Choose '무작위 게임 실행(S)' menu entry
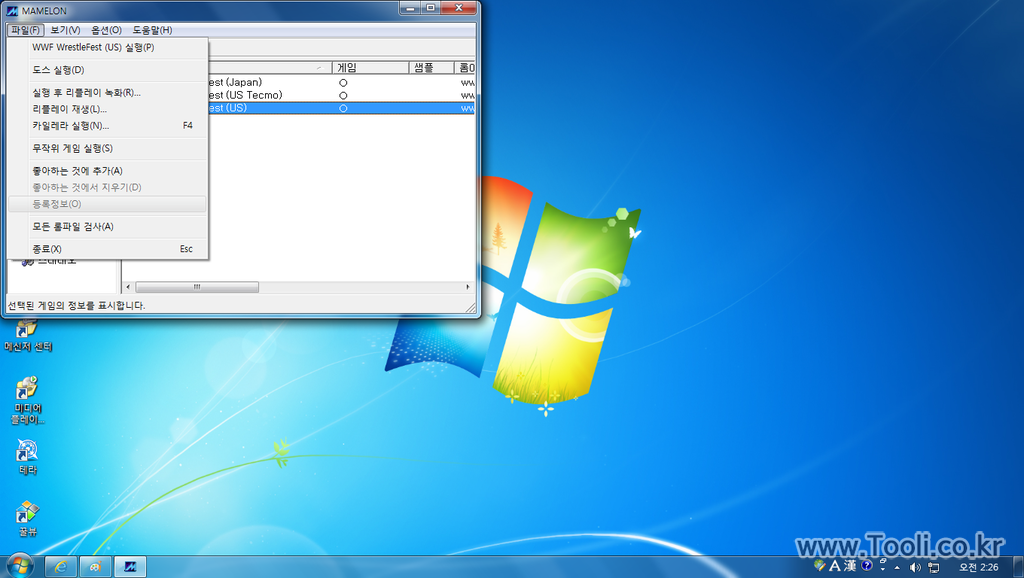This screenshot has width=1024, height=578. pyautogui.click(x=108, y=148)
